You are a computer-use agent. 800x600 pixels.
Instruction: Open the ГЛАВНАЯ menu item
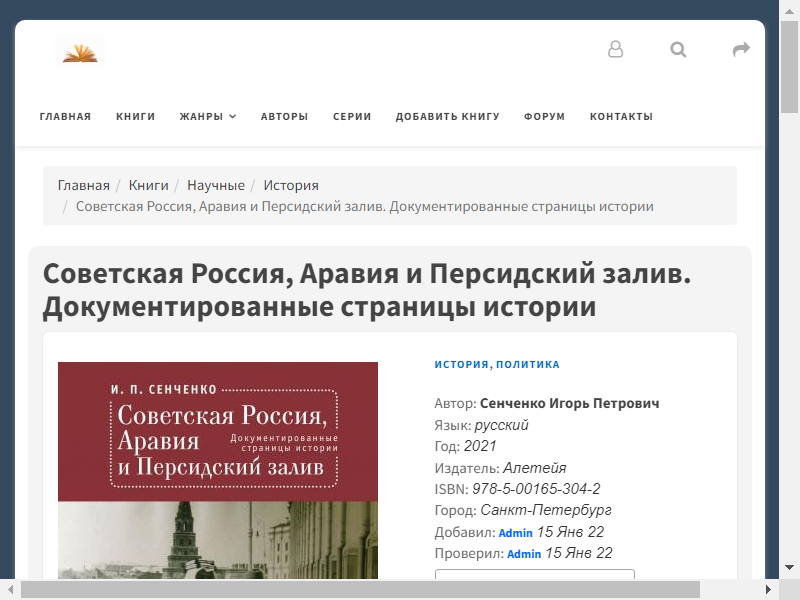pos(65,116)
